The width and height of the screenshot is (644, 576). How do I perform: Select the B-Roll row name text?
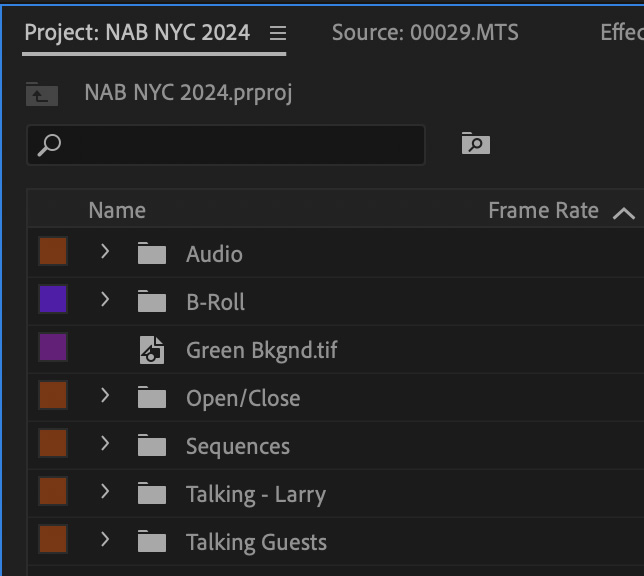(x=216, y=302)
